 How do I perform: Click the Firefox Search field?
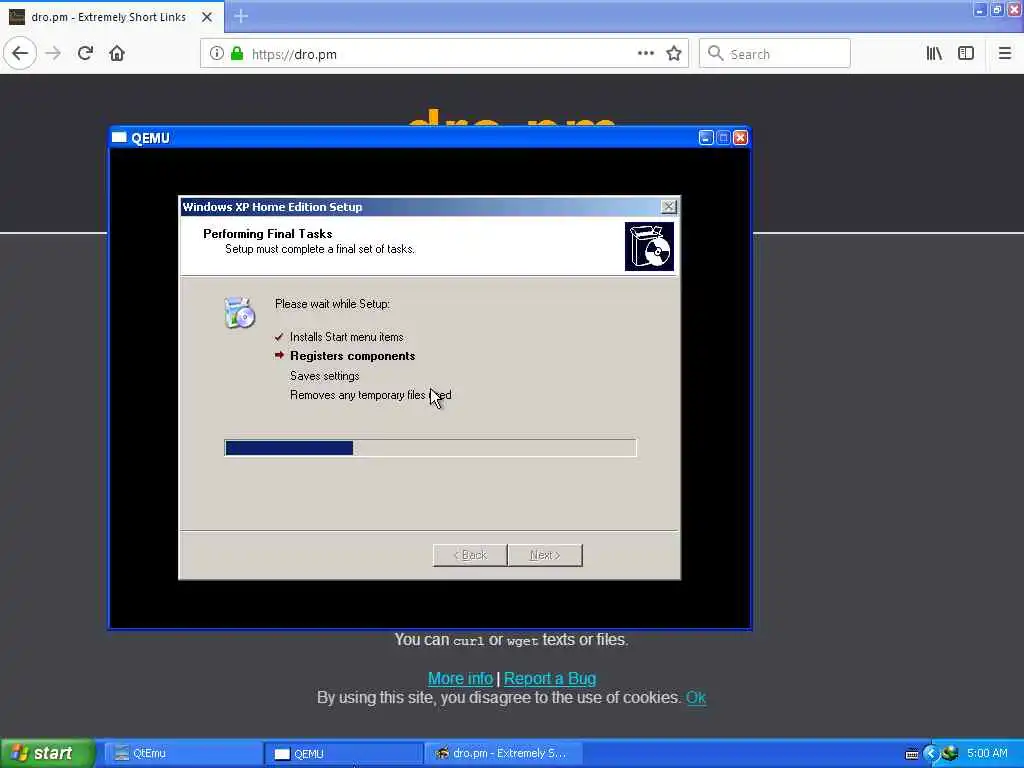click(775, 54)
